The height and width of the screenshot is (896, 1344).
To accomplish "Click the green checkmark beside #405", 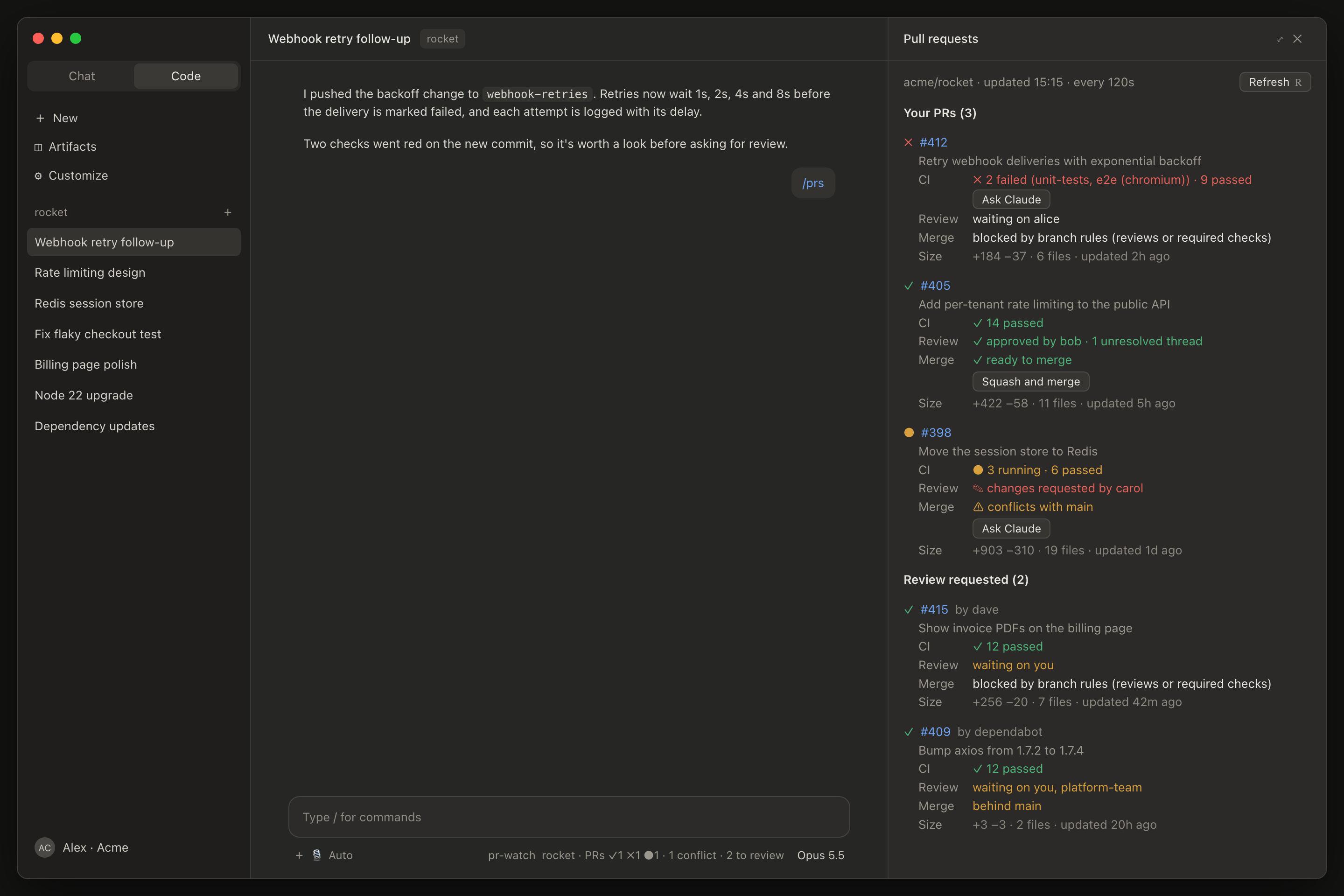I will tap(909, 286).
